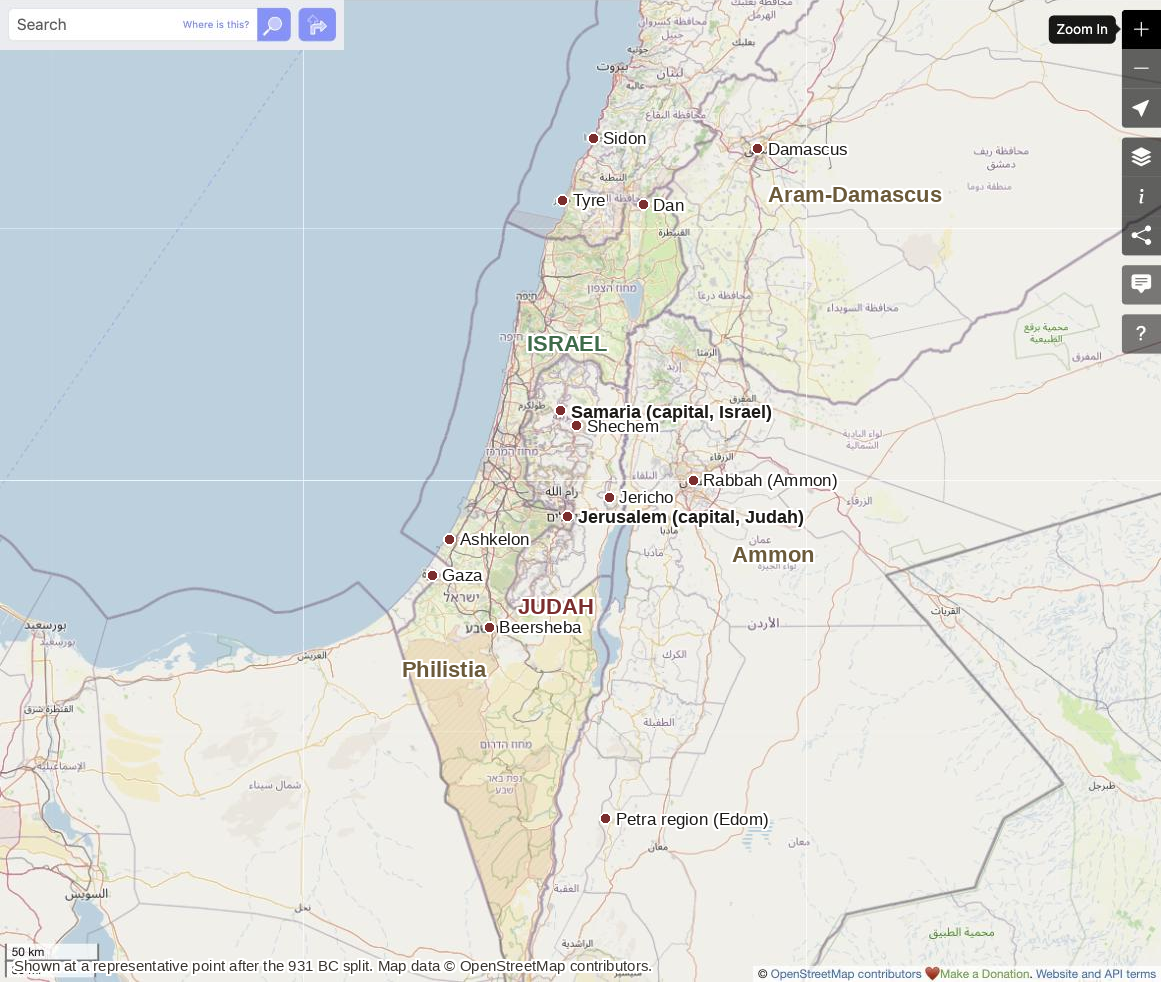Select the Beersheba marker dot
Viewport: 1161px width, 982px height.
[489, 628]
